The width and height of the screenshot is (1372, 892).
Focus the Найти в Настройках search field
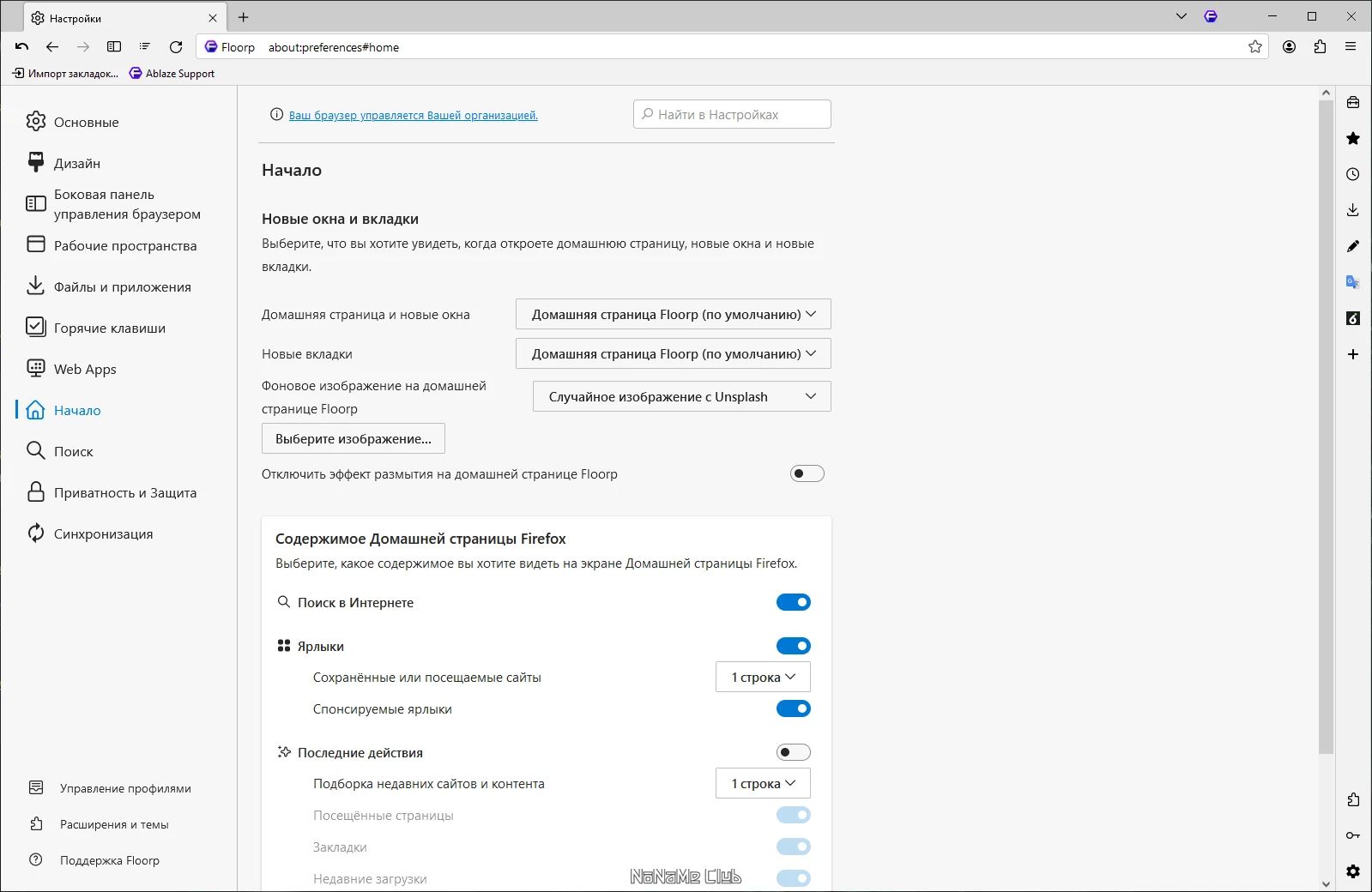point(732,114)
